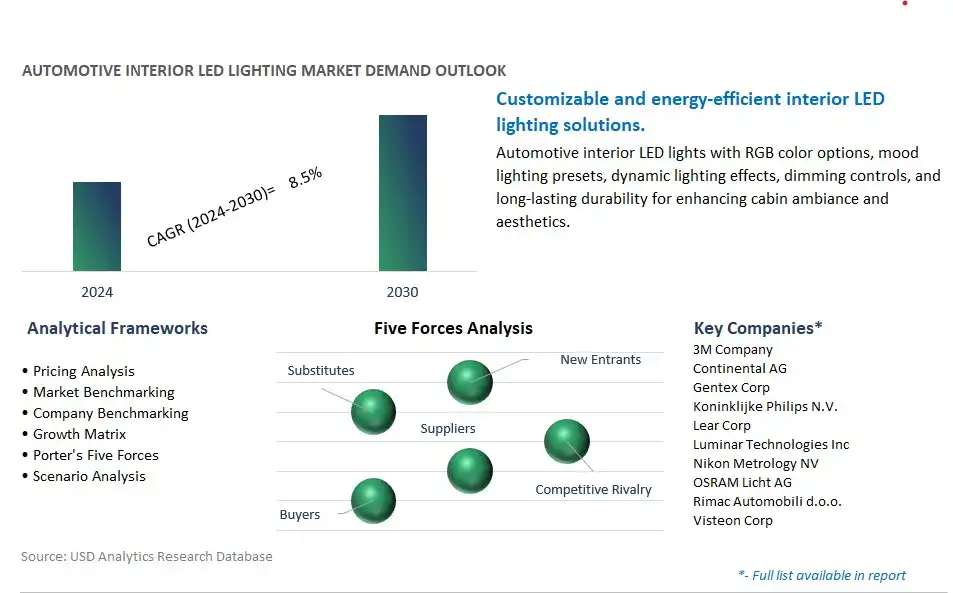Viewport: 953px width, 593px height.
Task: Select the CAGR 8.5% label
Action: (x=235, y=207)
